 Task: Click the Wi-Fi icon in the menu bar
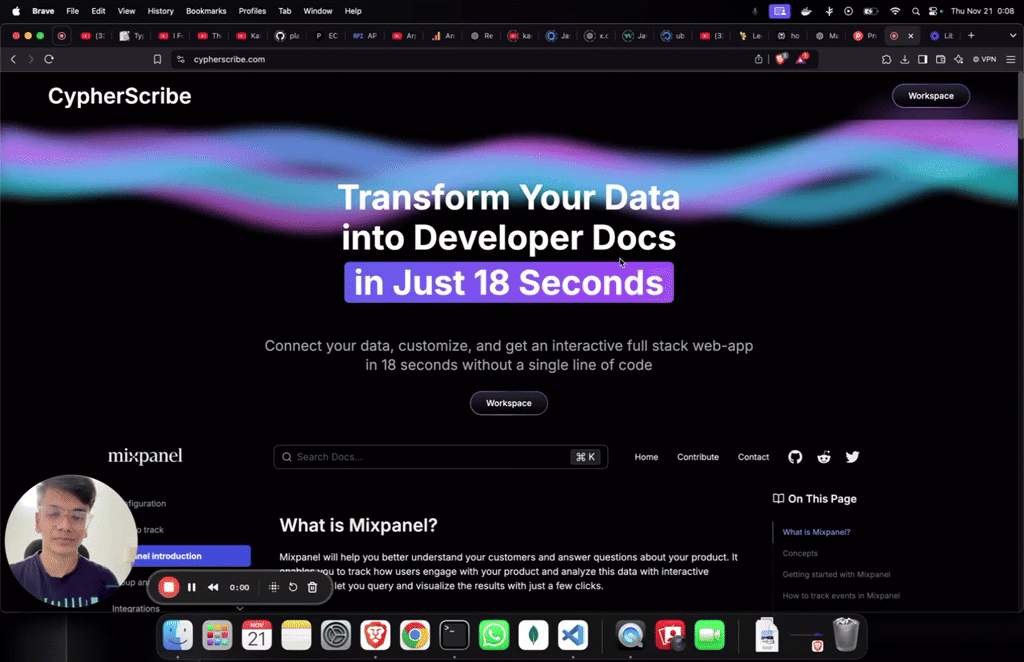click(x=895, y=11)
